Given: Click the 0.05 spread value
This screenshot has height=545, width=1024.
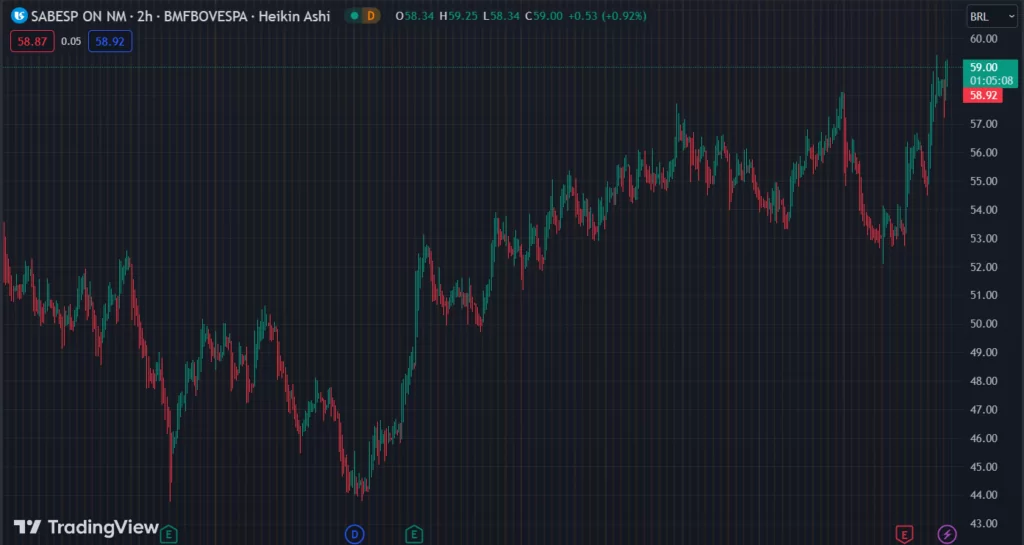Looking at the screenshot, I should 71,42.
